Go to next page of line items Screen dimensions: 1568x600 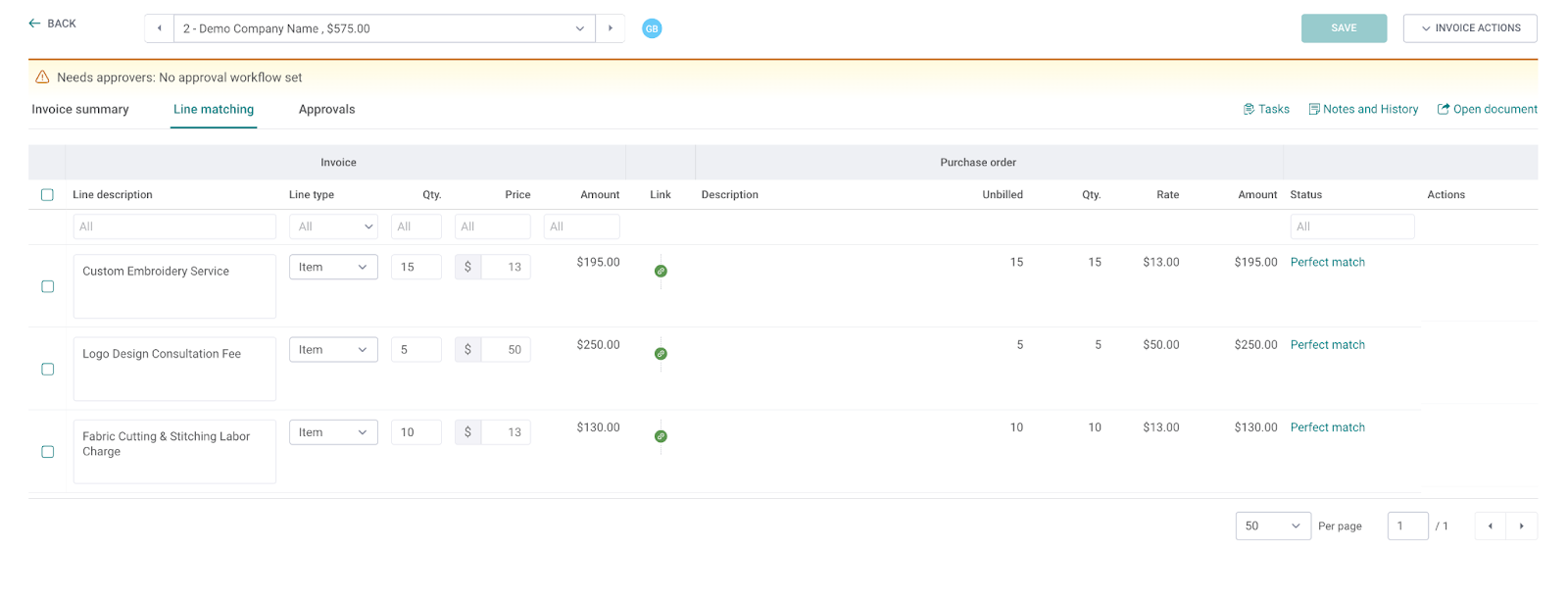click(1521, 526)
